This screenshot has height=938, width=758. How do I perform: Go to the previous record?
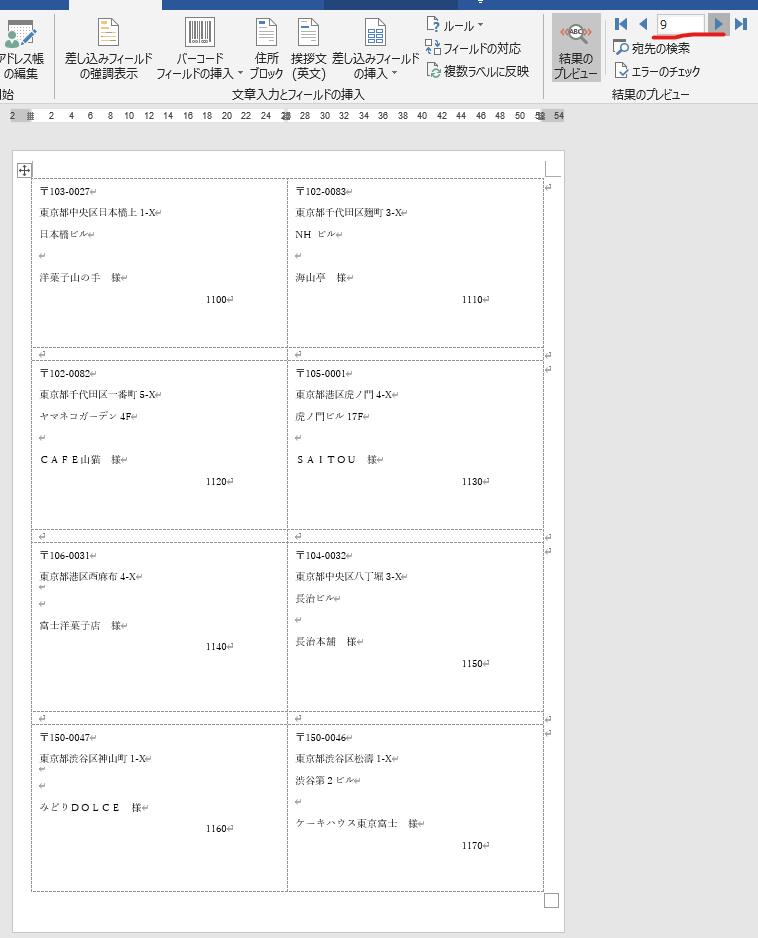(x=643, y=24)
